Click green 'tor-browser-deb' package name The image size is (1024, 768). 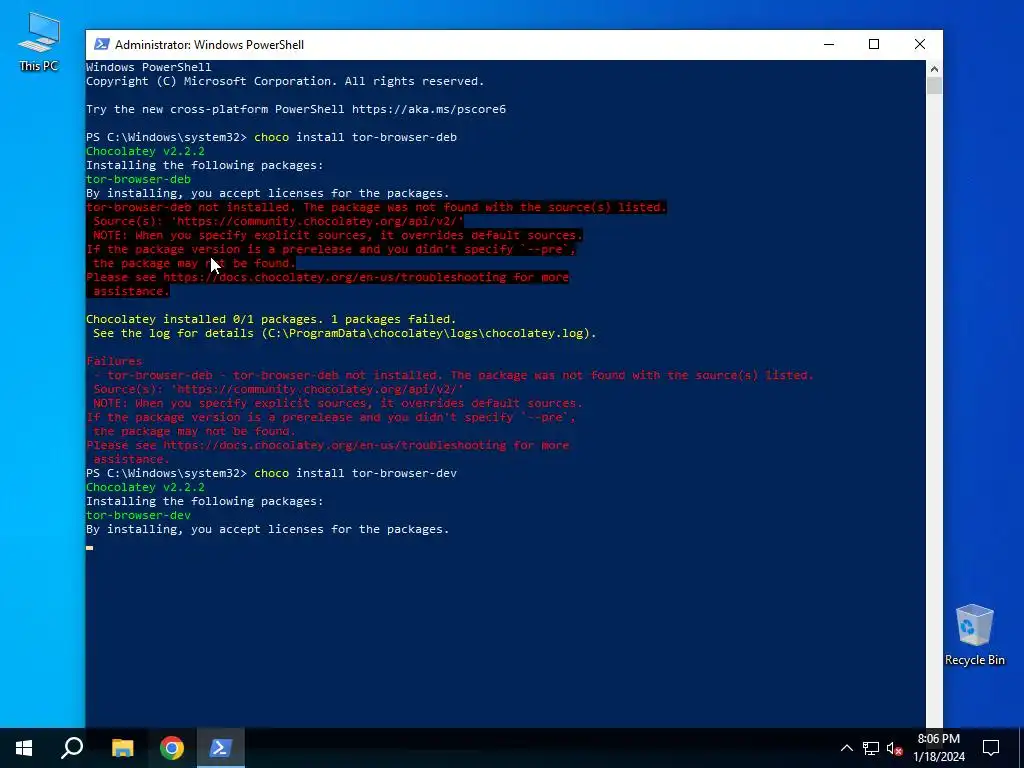tap(138, 179)
